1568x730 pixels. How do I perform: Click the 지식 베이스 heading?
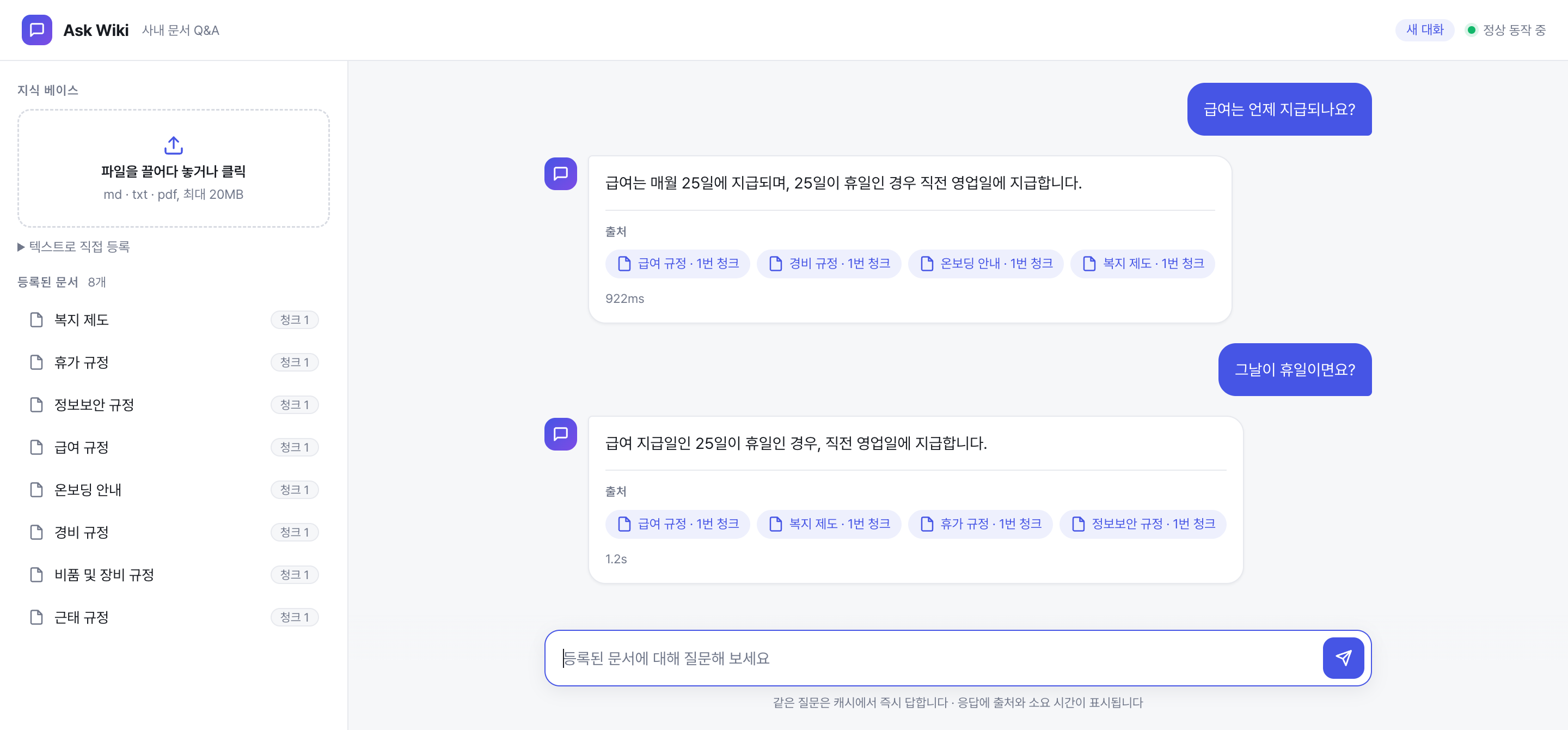pyautogui.click(x=47, y=90)
